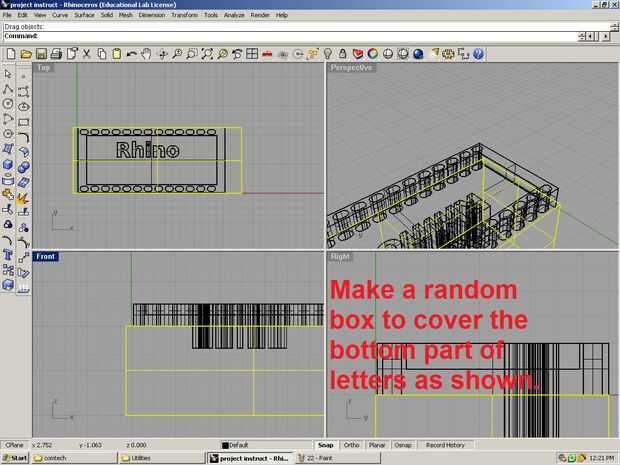Screen dimensions: 620x465
Task: Open the Surface menu
Action: pyautogui.click(x=84, y=15)
